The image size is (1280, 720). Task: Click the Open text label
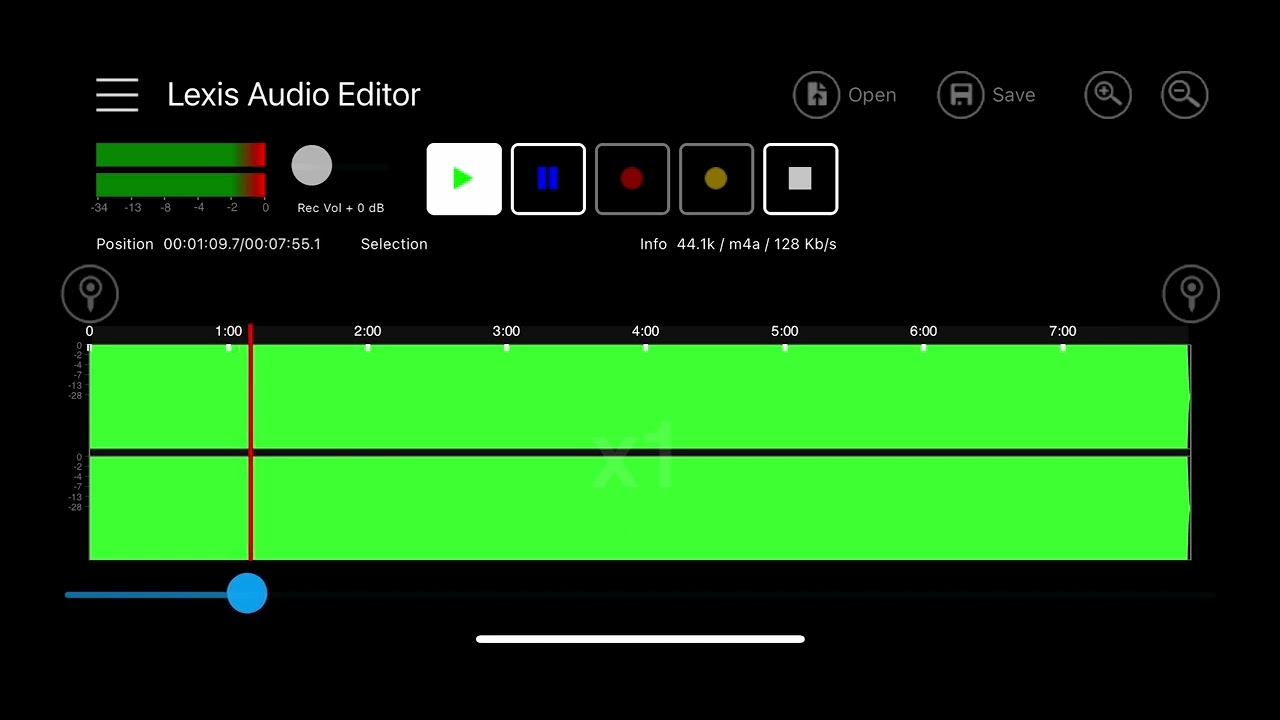click(872, 96)
